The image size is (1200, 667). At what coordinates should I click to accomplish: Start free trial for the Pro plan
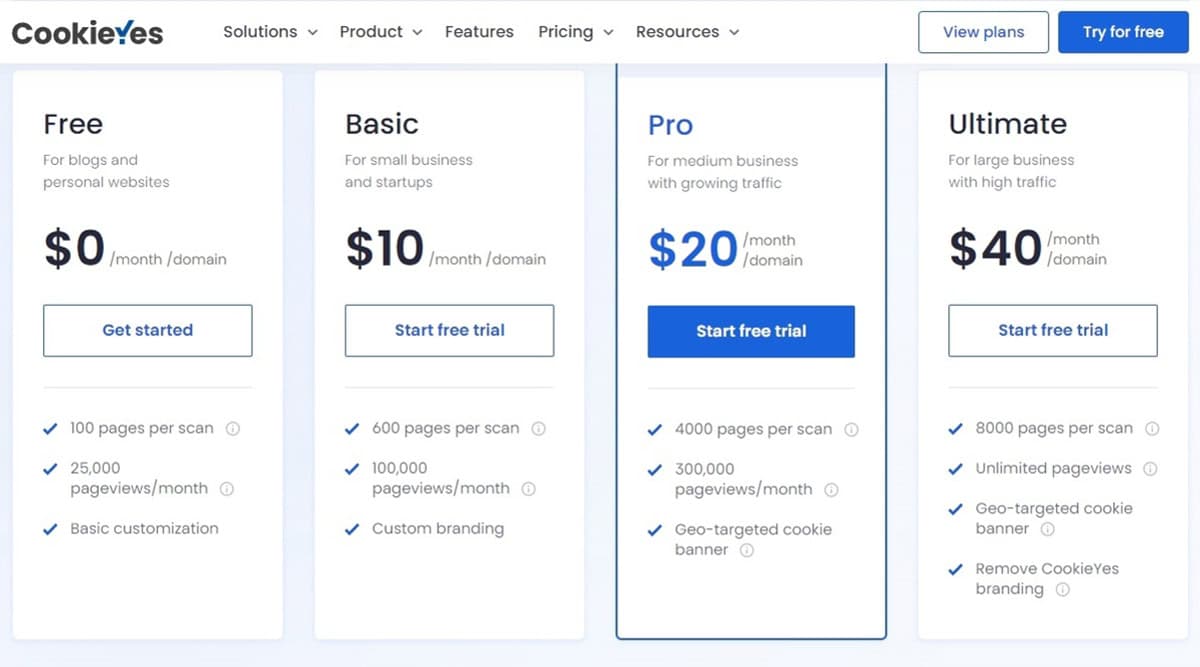tap(751, 331)
